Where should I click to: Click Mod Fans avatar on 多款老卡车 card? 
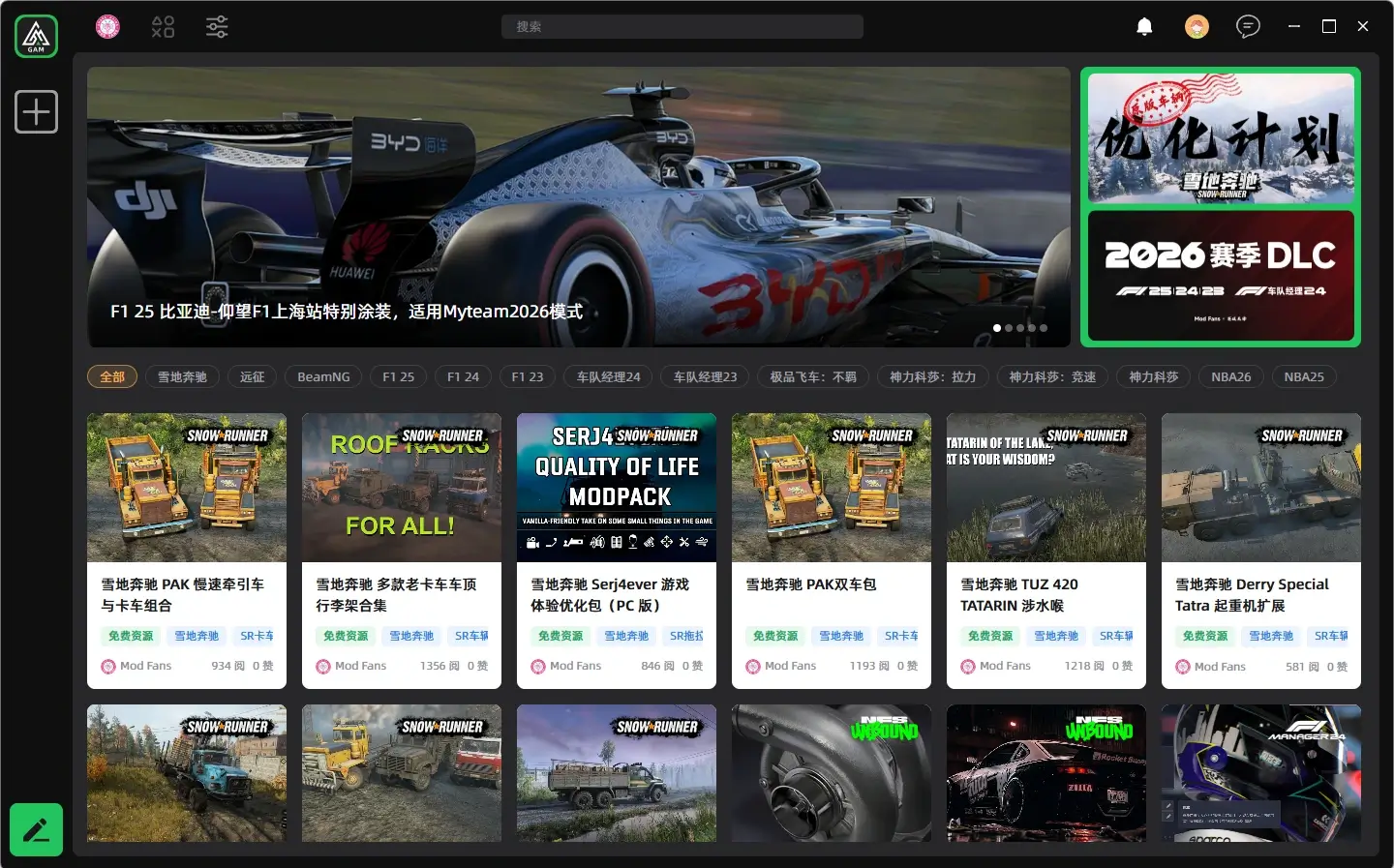pos(323,666)
